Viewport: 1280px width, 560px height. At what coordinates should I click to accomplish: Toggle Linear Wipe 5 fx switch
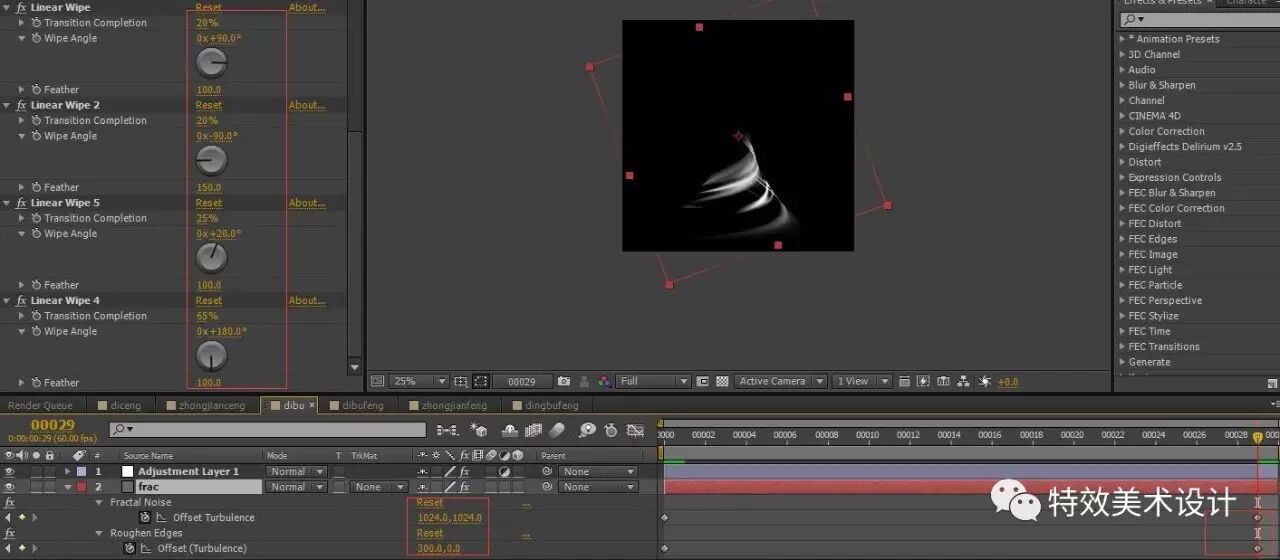pos(21,203)
